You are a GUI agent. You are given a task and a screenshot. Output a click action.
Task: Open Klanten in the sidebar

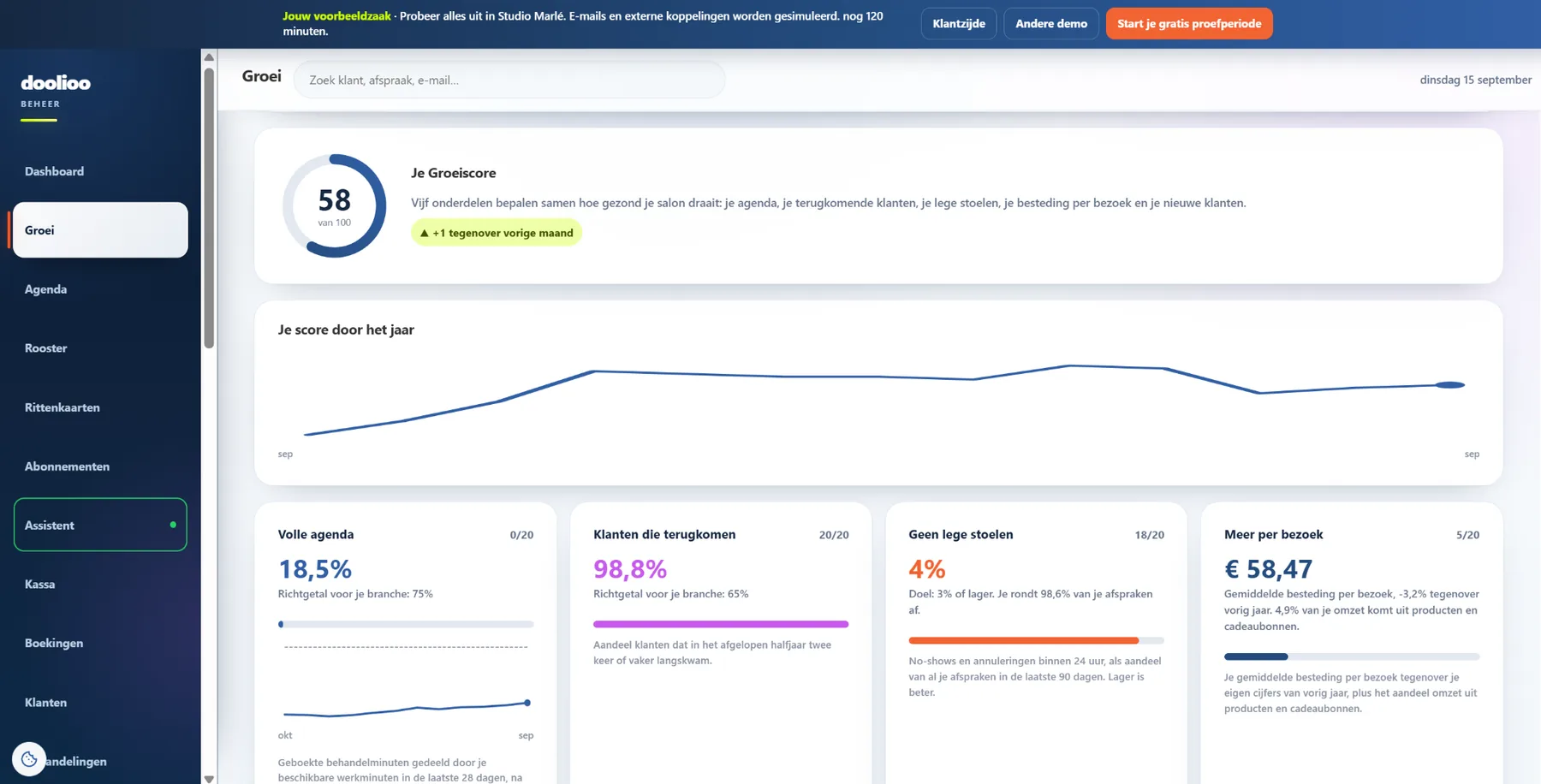(100, 702)
